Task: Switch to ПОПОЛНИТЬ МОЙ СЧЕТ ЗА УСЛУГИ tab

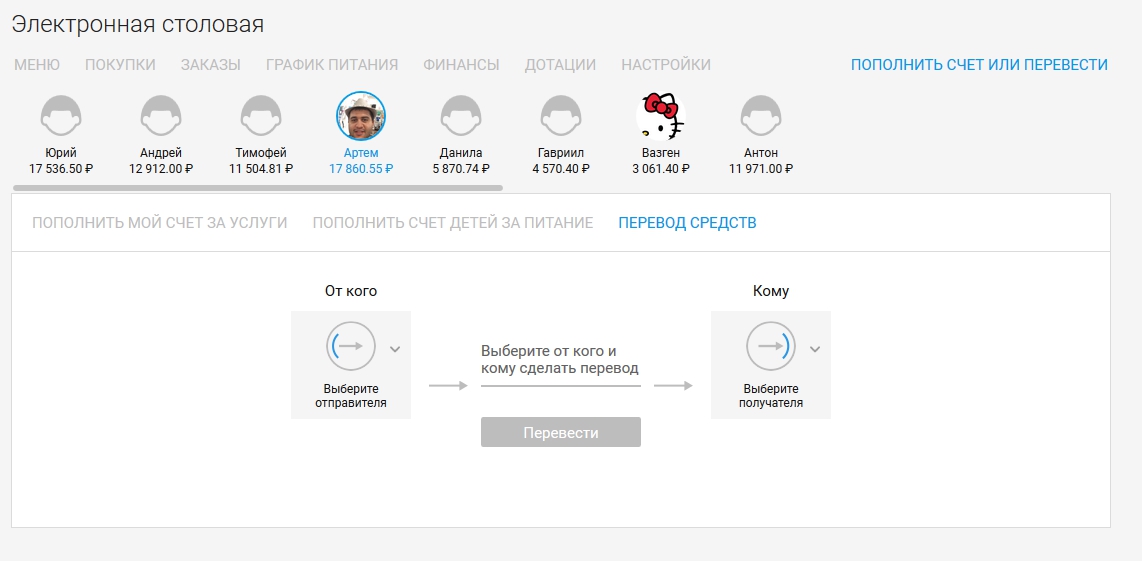Action: (x=160, y=223)
